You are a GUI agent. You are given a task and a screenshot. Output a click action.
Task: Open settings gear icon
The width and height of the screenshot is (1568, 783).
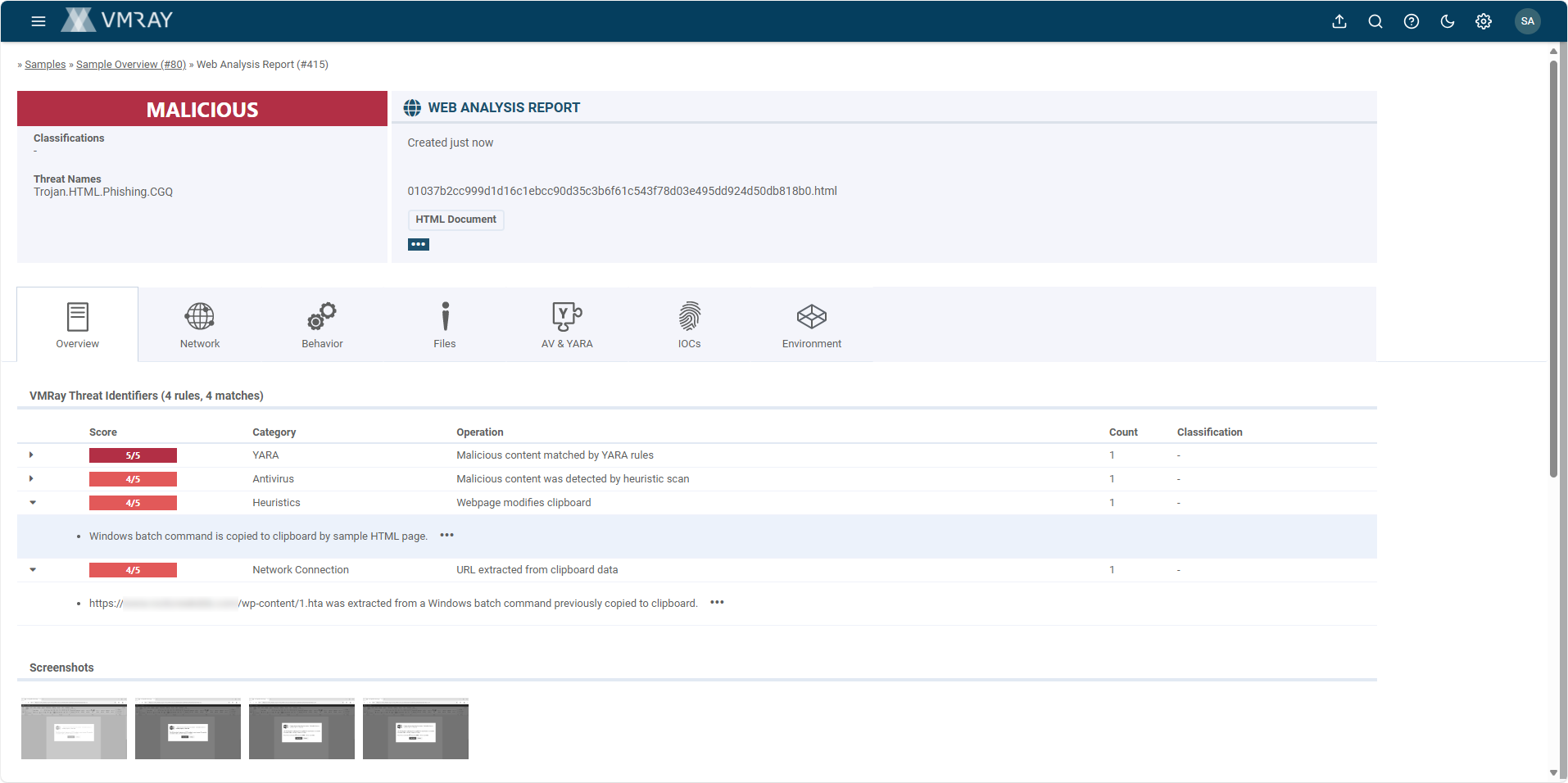pos(1484,21)
